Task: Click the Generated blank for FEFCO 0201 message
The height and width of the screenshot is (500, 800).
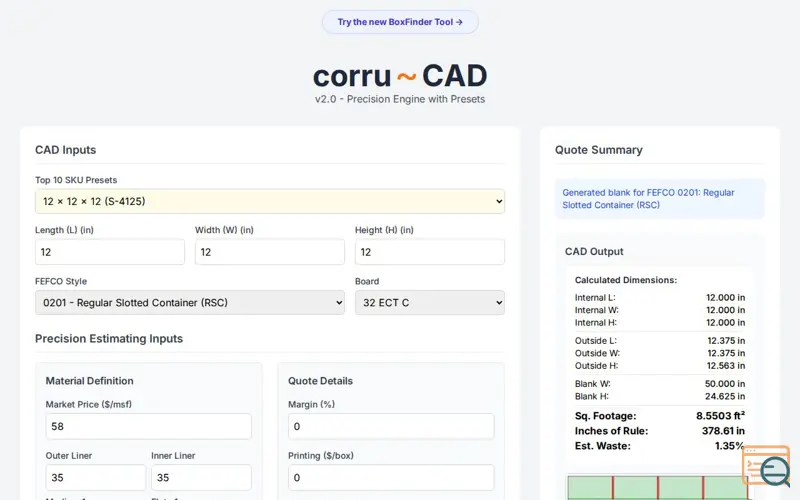Action: [660, 198]
